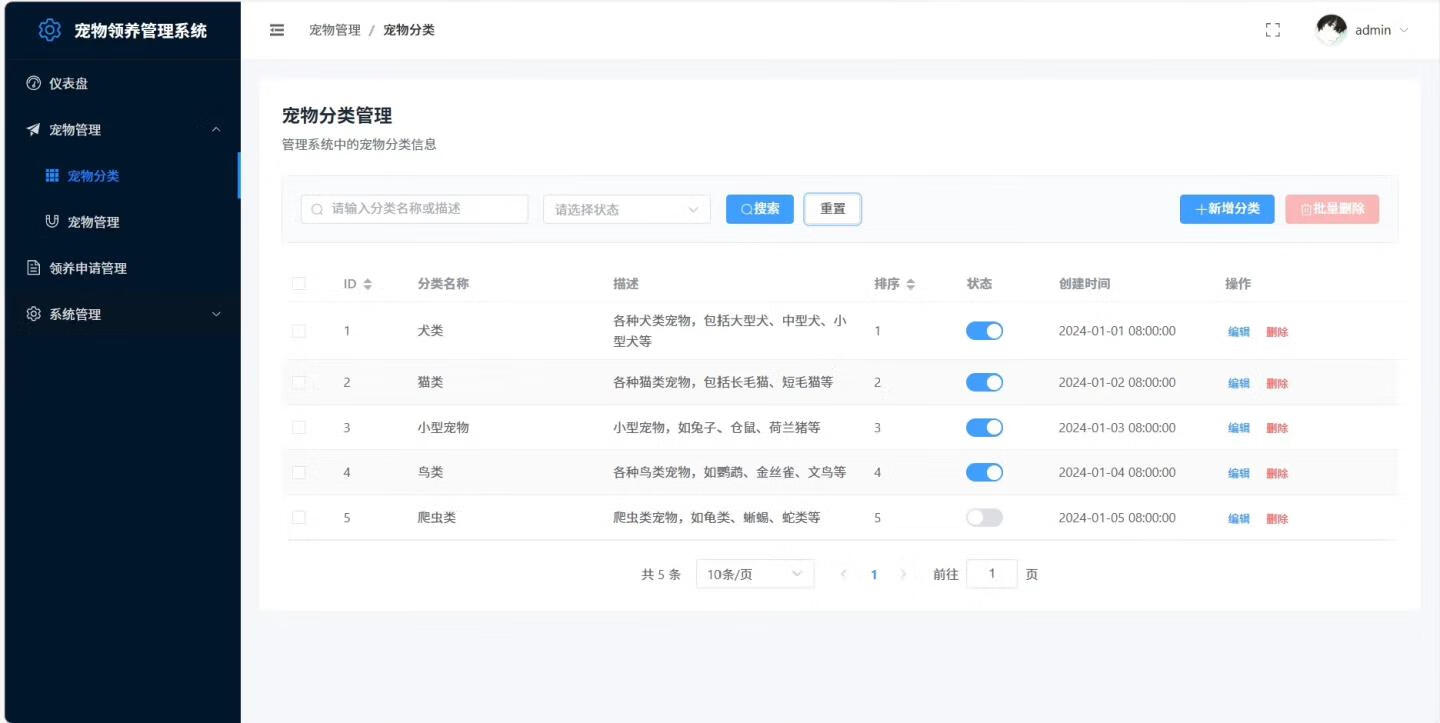Click the 新增分类 button
The height and width of the screenshot is (723, 1440).
point(1227,209)
